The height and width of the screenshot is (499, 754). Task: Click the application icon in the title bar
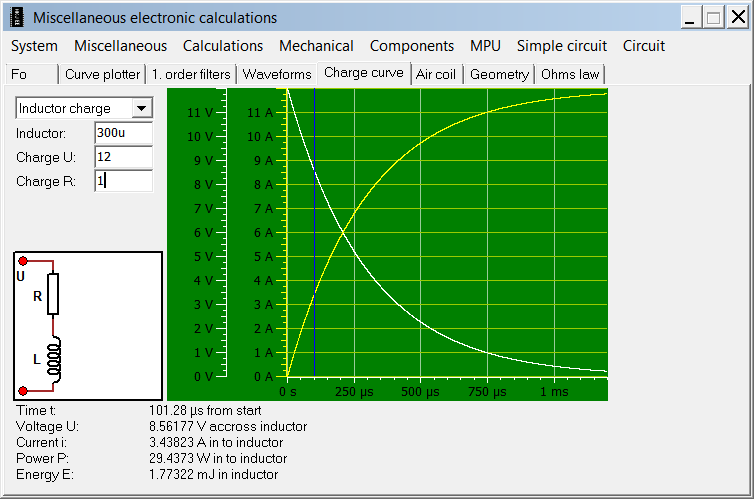tap(17, 18)
